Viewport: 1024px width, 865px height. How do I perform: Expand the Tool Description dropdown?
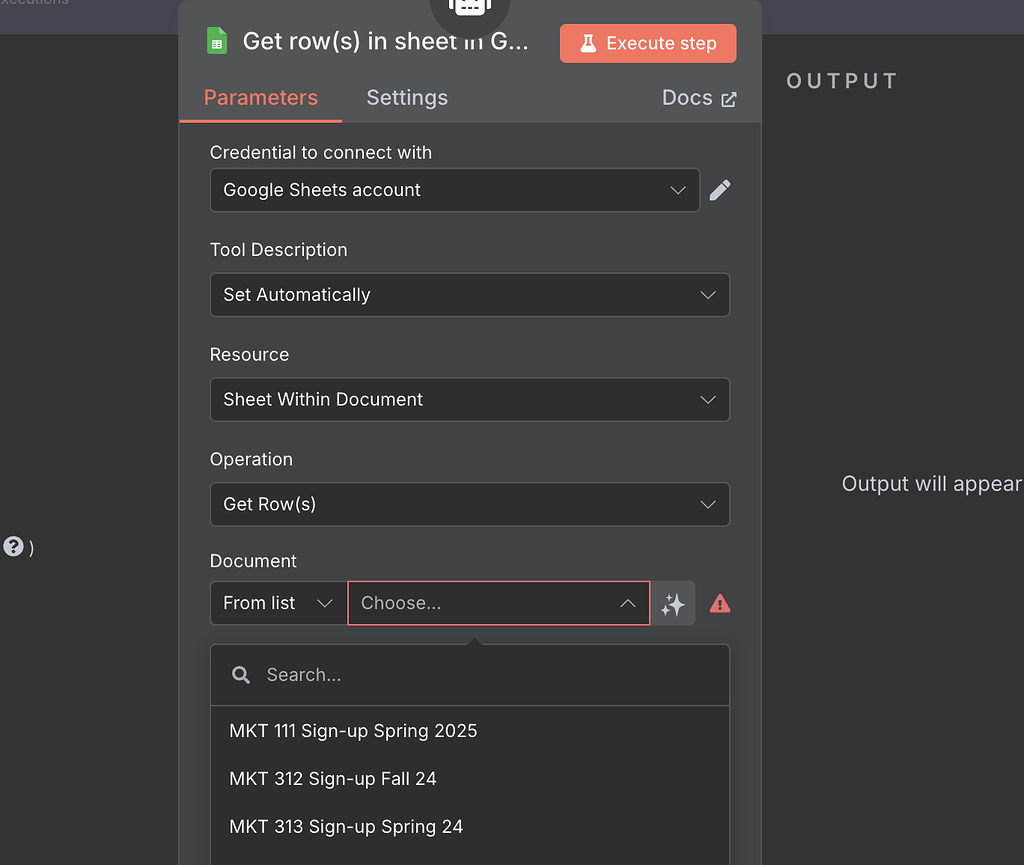[469, 295]
